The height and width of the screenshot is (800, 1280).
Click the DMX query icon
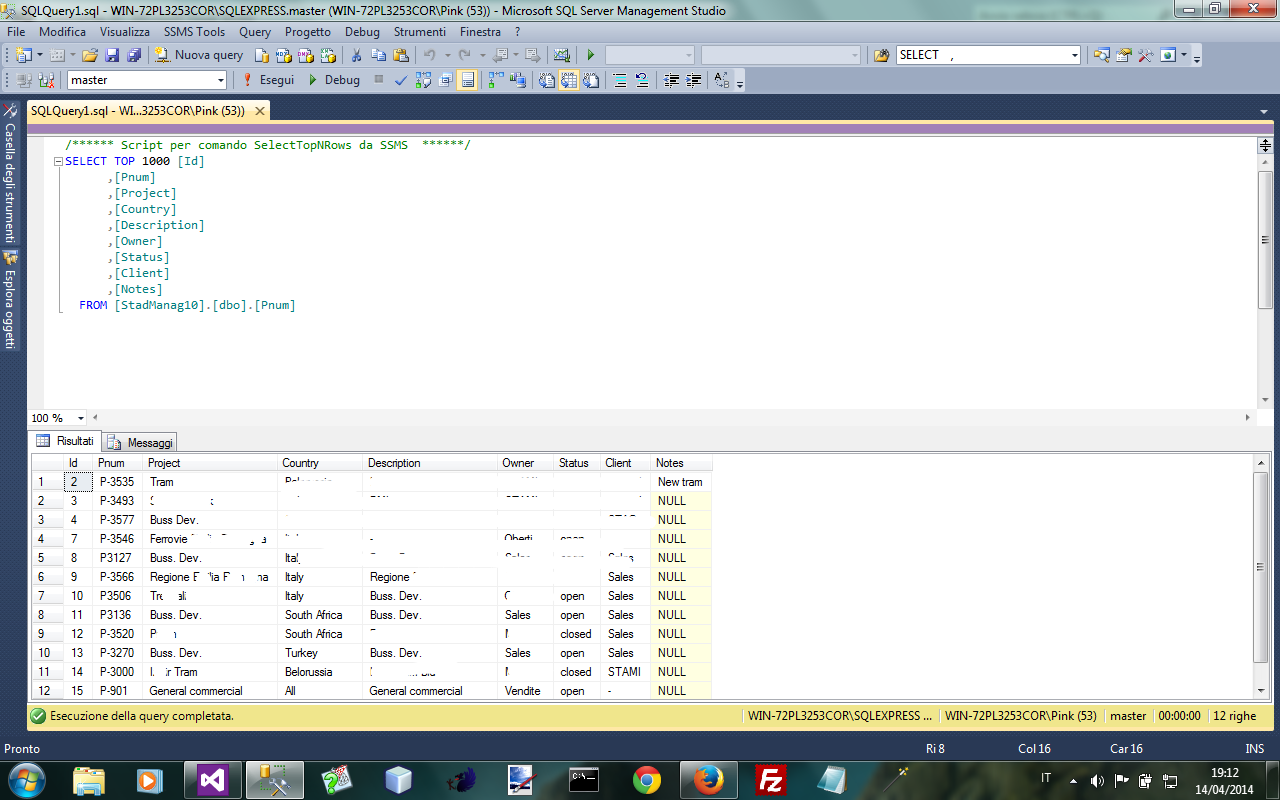305,55
